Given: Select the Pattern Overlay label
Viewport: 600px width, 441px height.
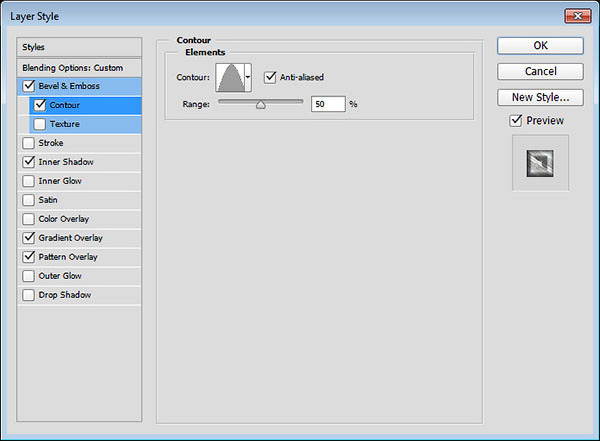Looking at the screenshot, I should tap(68, 257).
